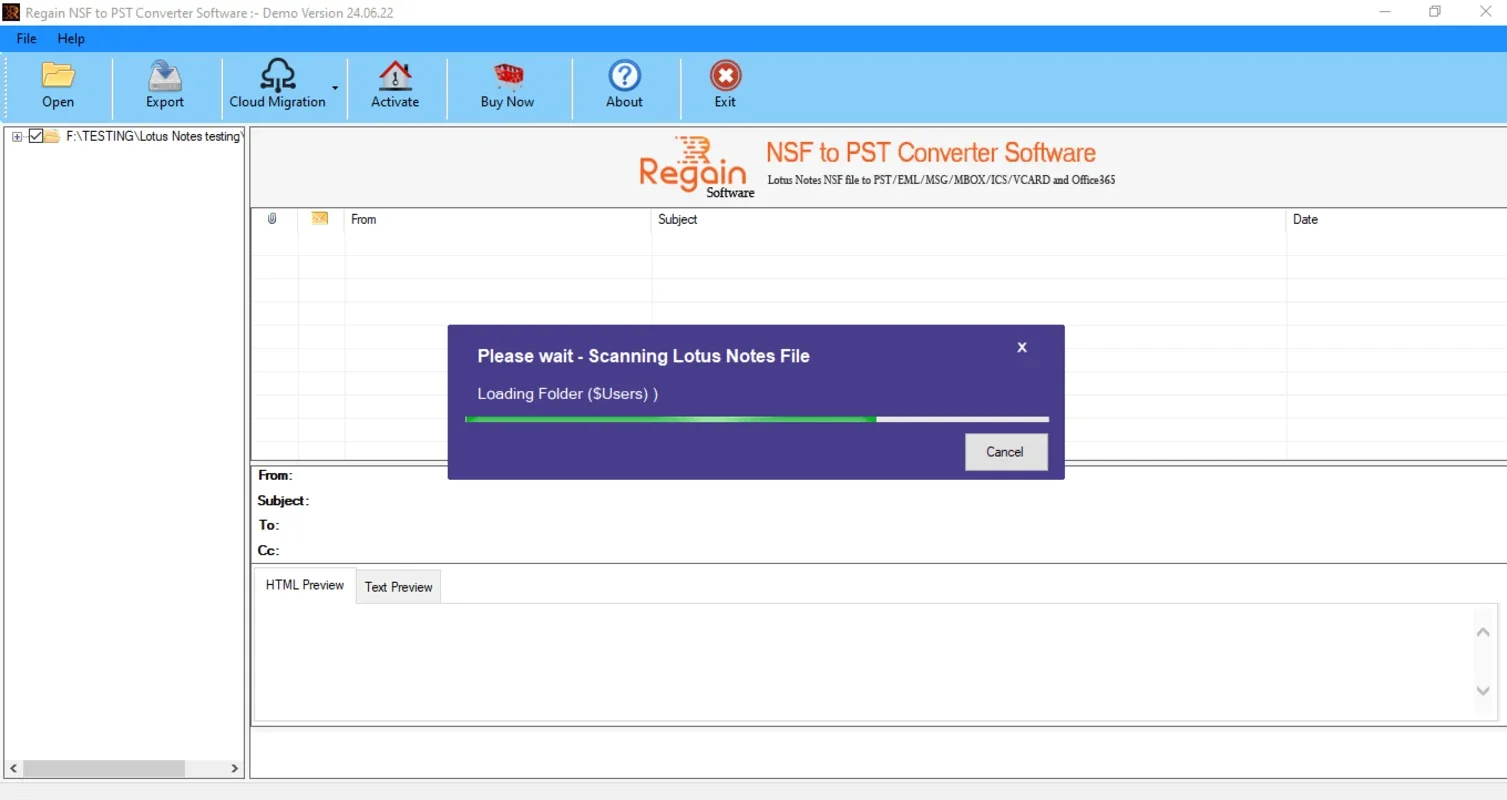This screenshot has height=800, width=1507.
Task: Show the About information
Action: [624, 86]
